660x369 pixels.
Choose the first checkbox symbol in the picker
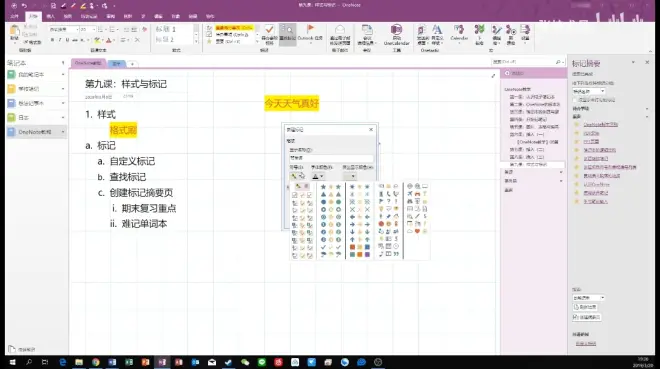coord(295,195)
